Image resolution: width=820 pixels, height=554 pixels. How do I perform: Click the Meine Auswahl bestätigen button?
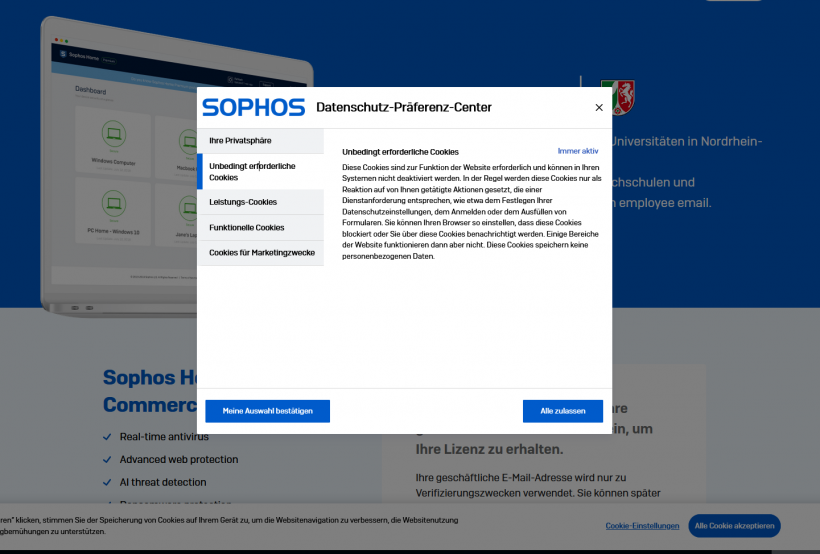click(x=267, y=411)
